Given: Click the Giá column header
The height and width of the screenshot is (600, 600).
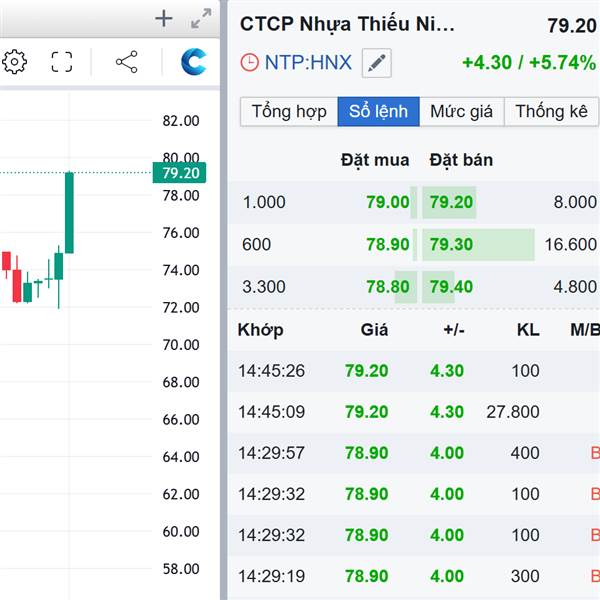Looking at the screenshot, I should [x=374, y=330].
